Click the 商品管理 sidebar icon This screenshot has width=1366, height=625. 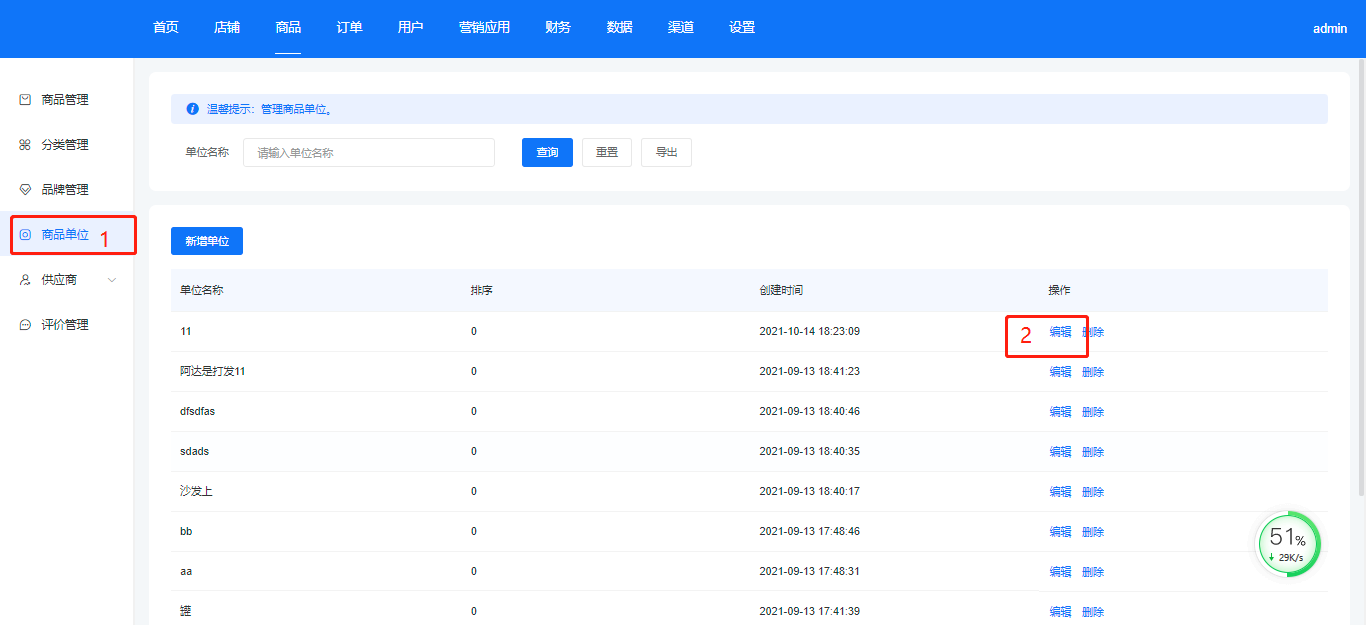(x=26, y=100)
